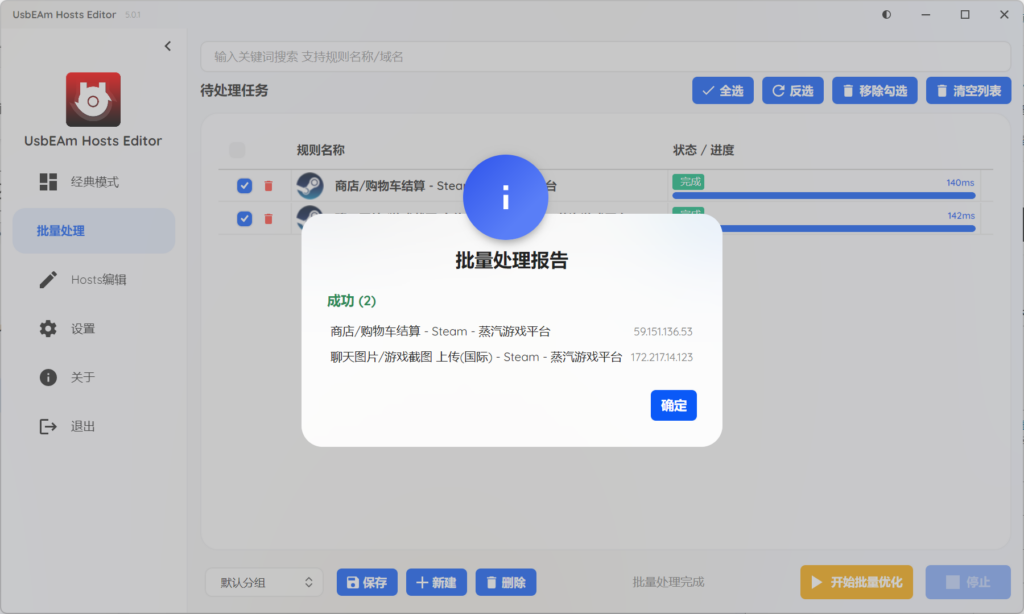The width and height of the screenshot is (1024, 614).
Task: Start optimization with 开始批量优化
Action: point(856,581)
